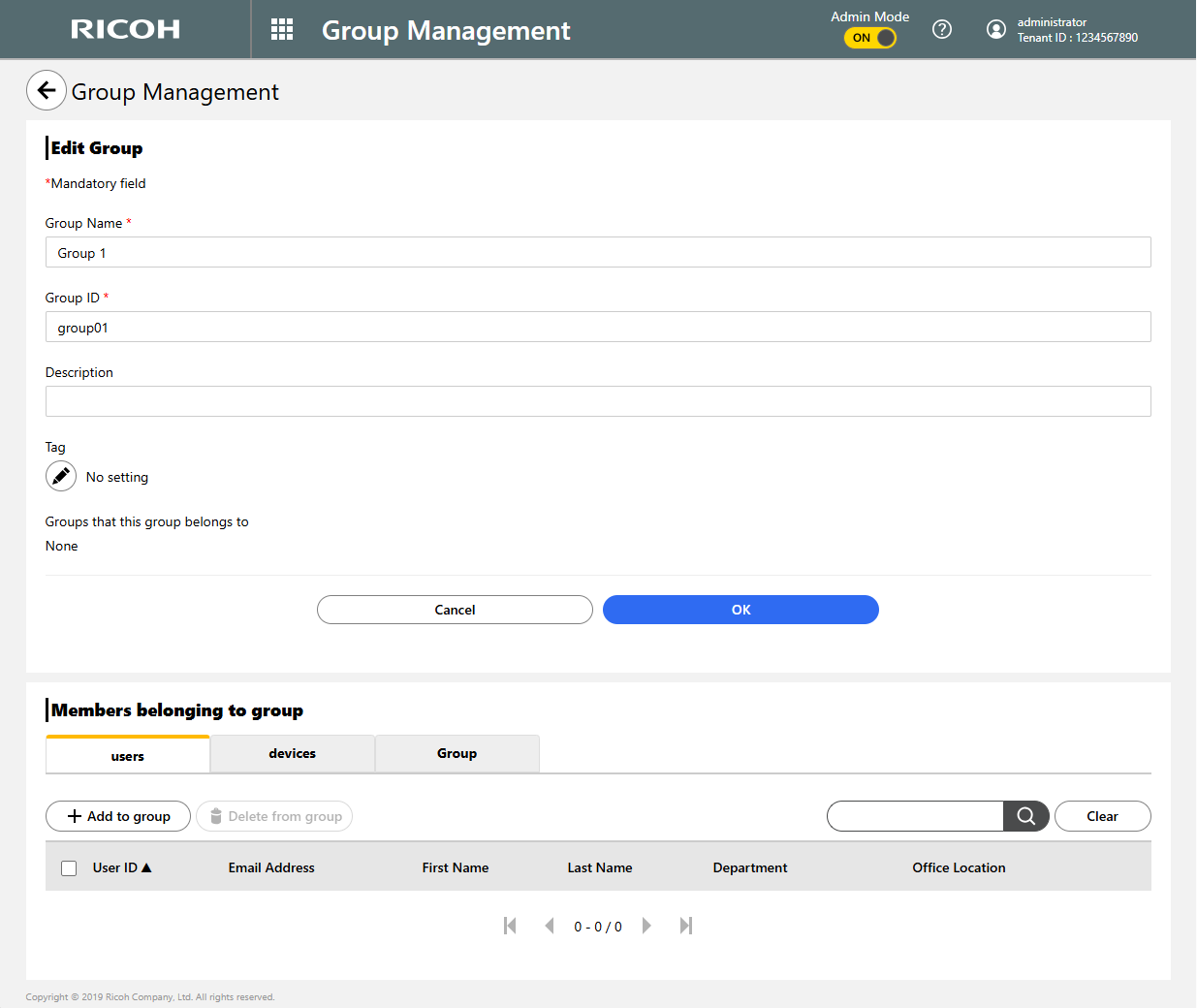
Task: Go to the next page chevron
Action: click(646, 926)
